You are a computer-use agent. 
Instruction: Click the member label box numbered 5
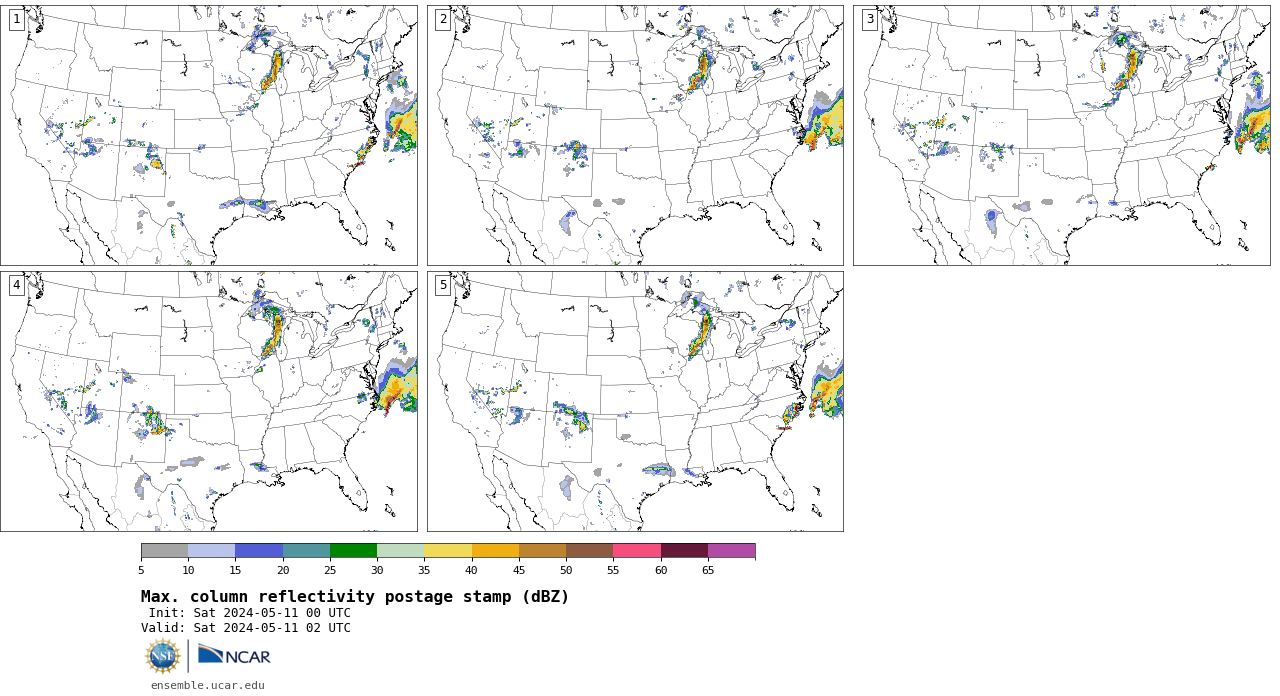[x=443, y=285]
